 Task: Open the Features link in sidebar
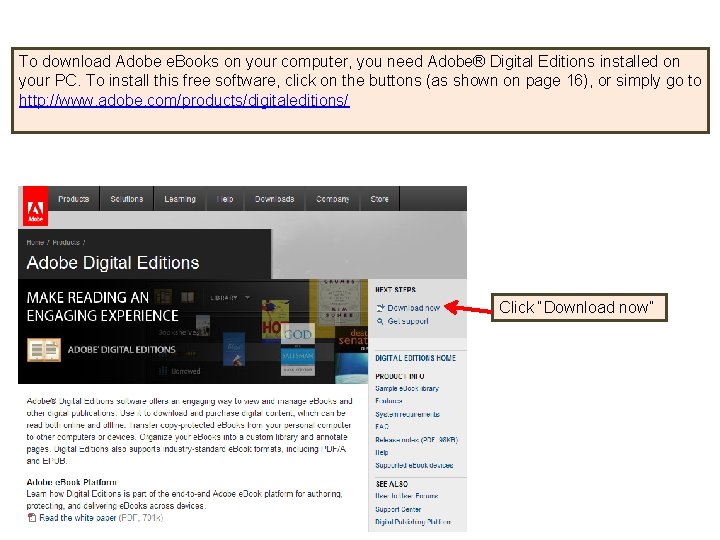coord(388,401)
